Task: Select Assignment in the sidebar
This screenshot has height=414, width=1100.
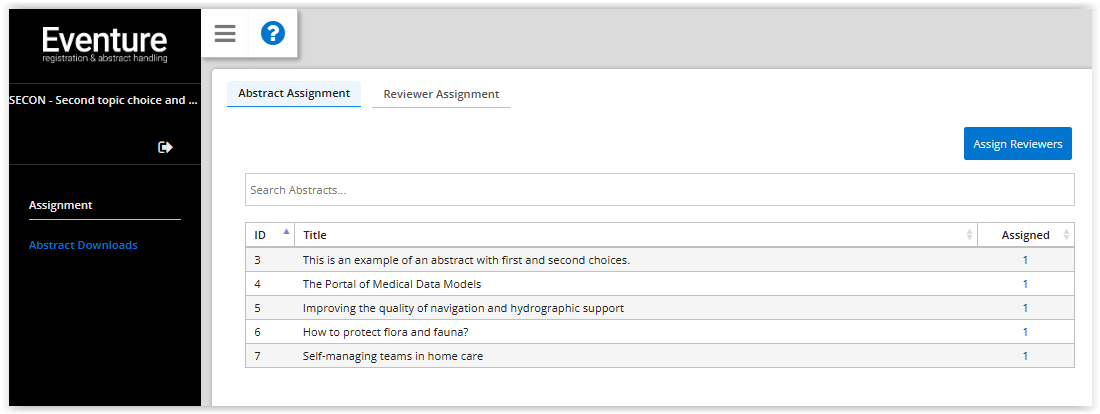Action: click(61, 205)
